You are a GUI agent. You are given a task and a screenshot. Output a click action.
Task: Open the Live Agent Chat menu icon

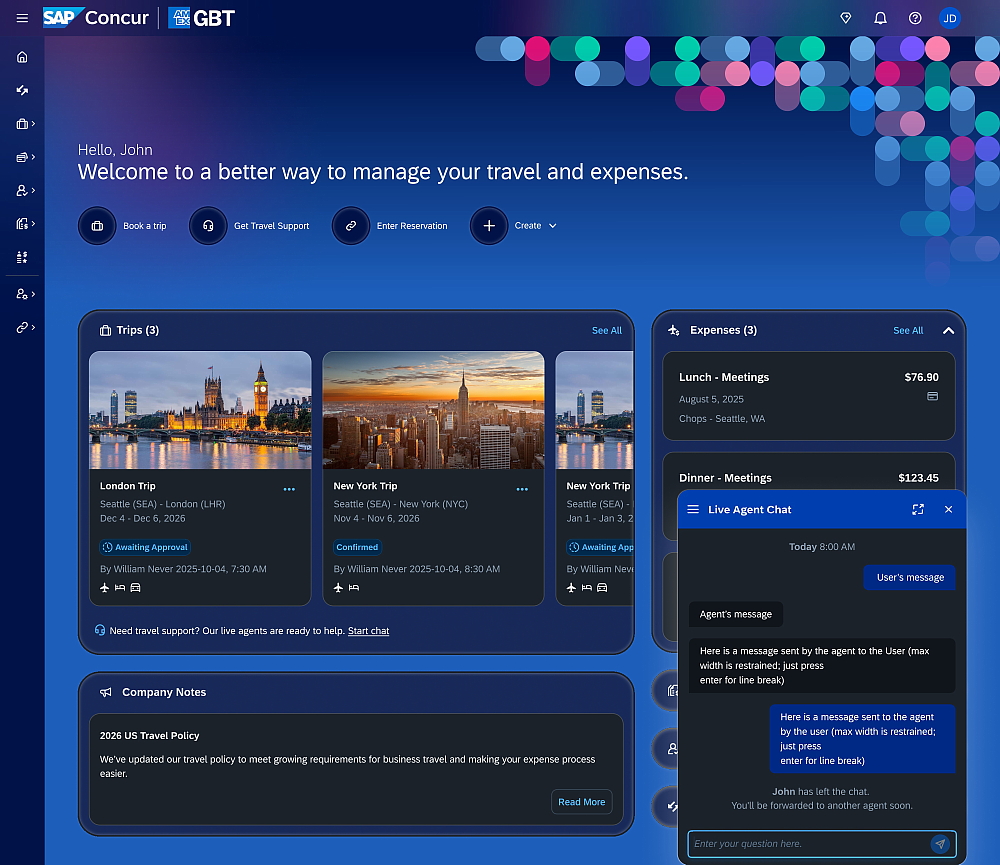click(x=693, y=510)
